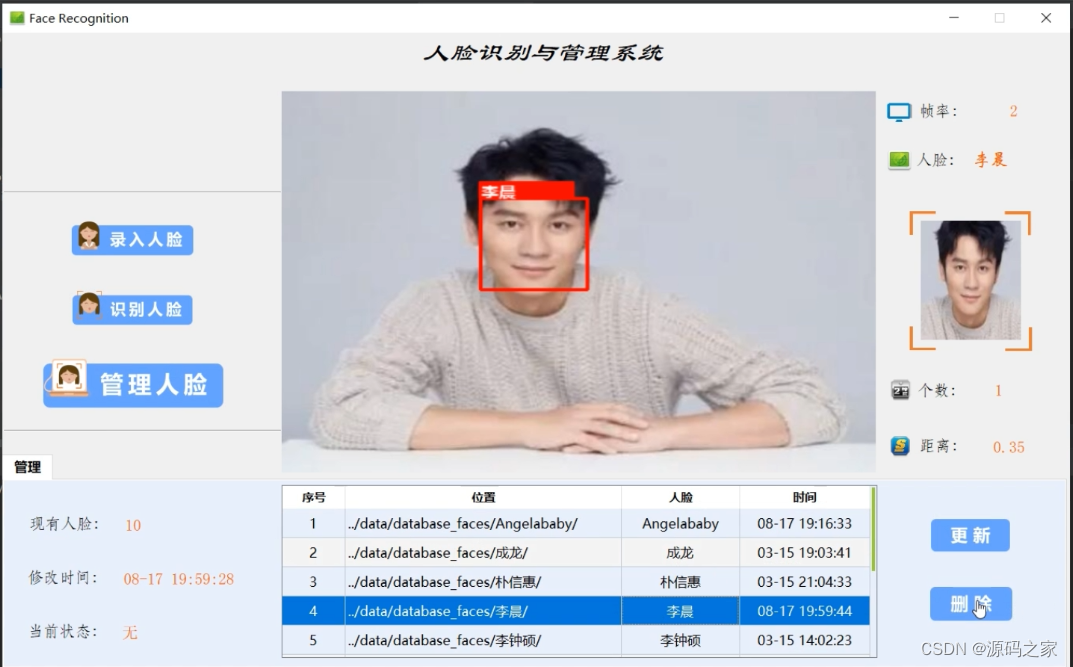Click the 人脸识别与管理系统 title heading
The width and height of the screenshot is (1073, 667).
point(544,53)
